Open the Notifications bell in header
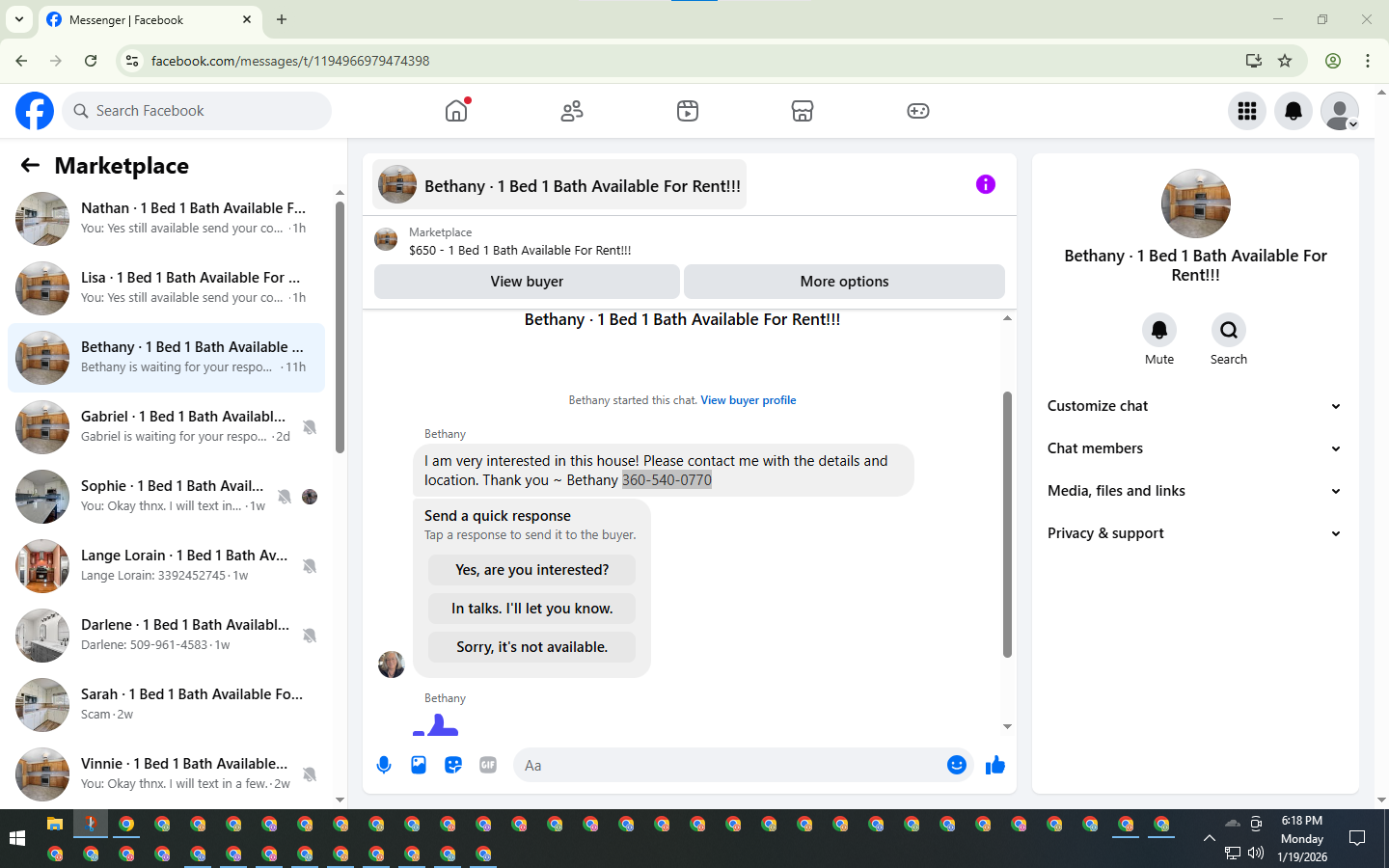The width and height of the screenshot is (1389, 868). (x=1294, y=111)
